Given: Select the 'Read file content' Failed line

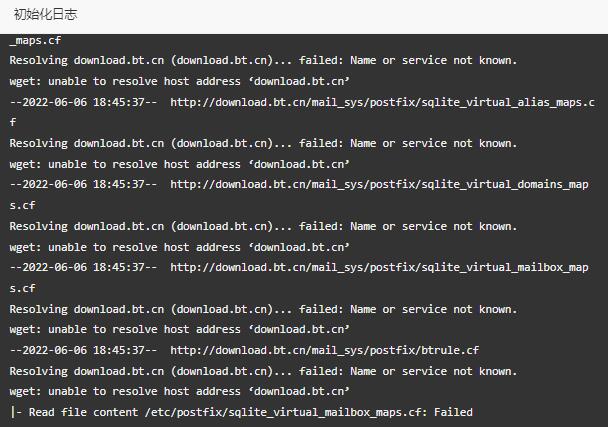Looking at the screenshot, I should (240, 412).
